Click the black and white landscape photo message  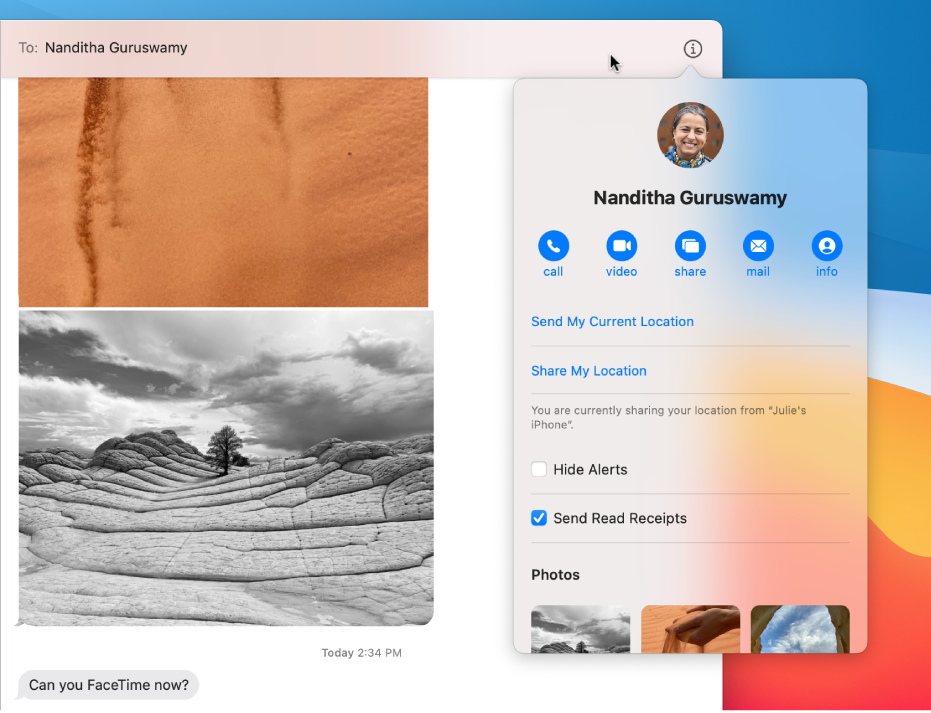point(226,467)
